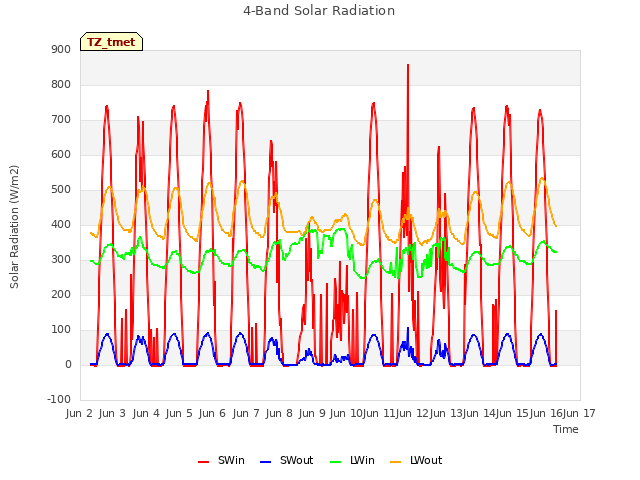The height and width of the screenshot is (480, 640).
Task: Toggle the SWout legend label
Action: (296, 460)
